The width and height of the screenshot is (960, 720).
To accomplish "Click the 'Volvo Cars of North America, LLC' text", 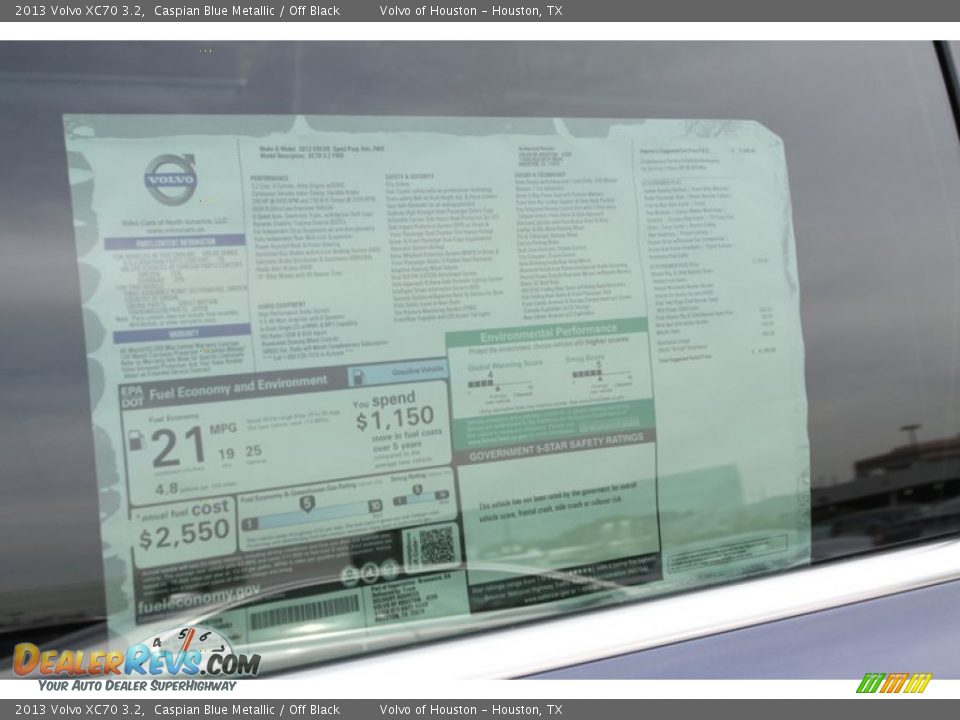I will 174,222.
